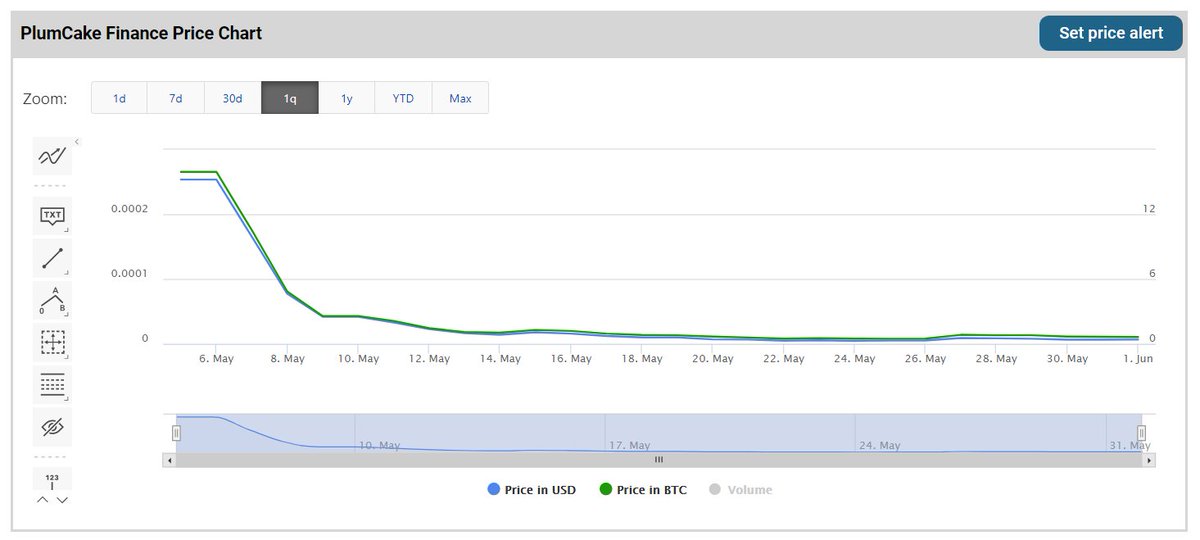
Task: Click the Set price alert button
Action: (x=1111, y=33)
